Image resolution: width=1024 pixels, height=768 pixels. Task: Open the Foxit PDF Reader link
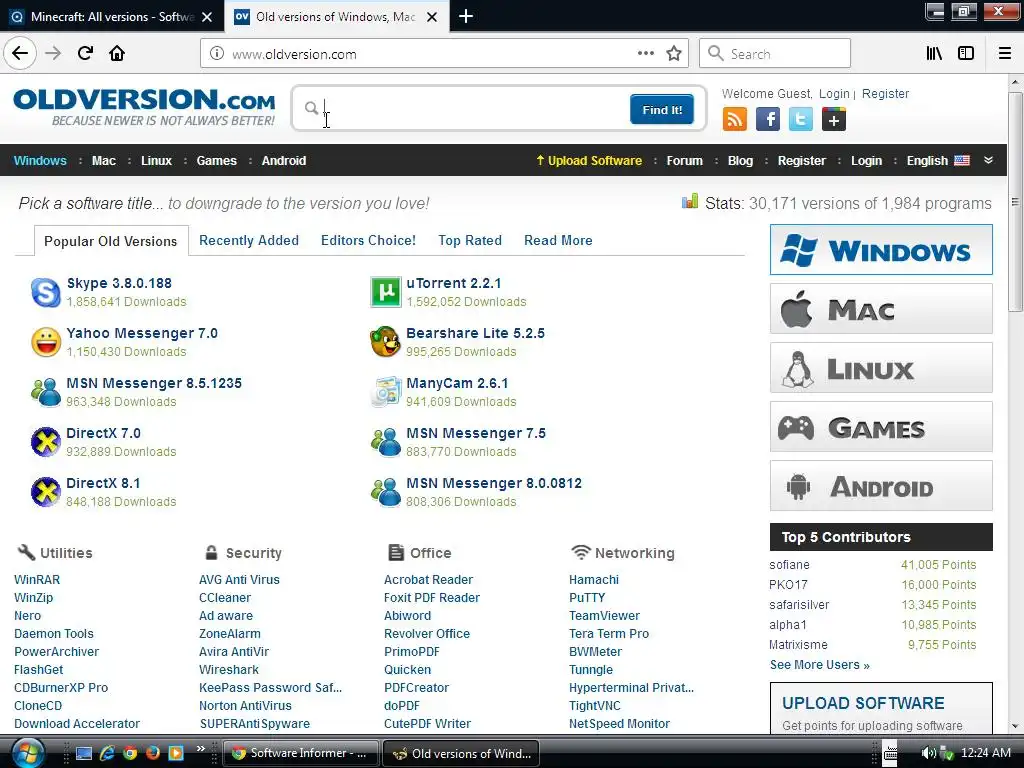coord(432,598)
